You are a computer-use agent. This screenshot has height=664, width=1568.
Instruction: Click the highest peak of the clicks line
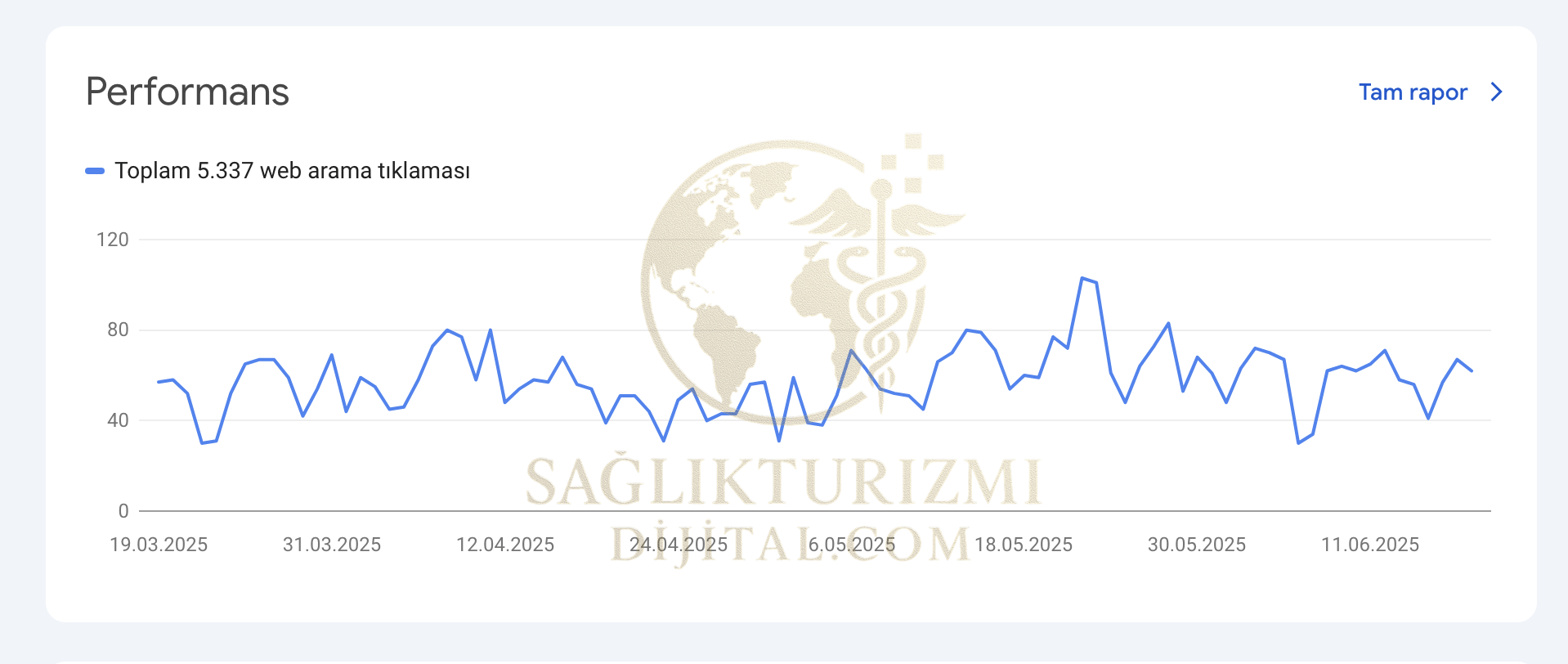coord(1082,278)
